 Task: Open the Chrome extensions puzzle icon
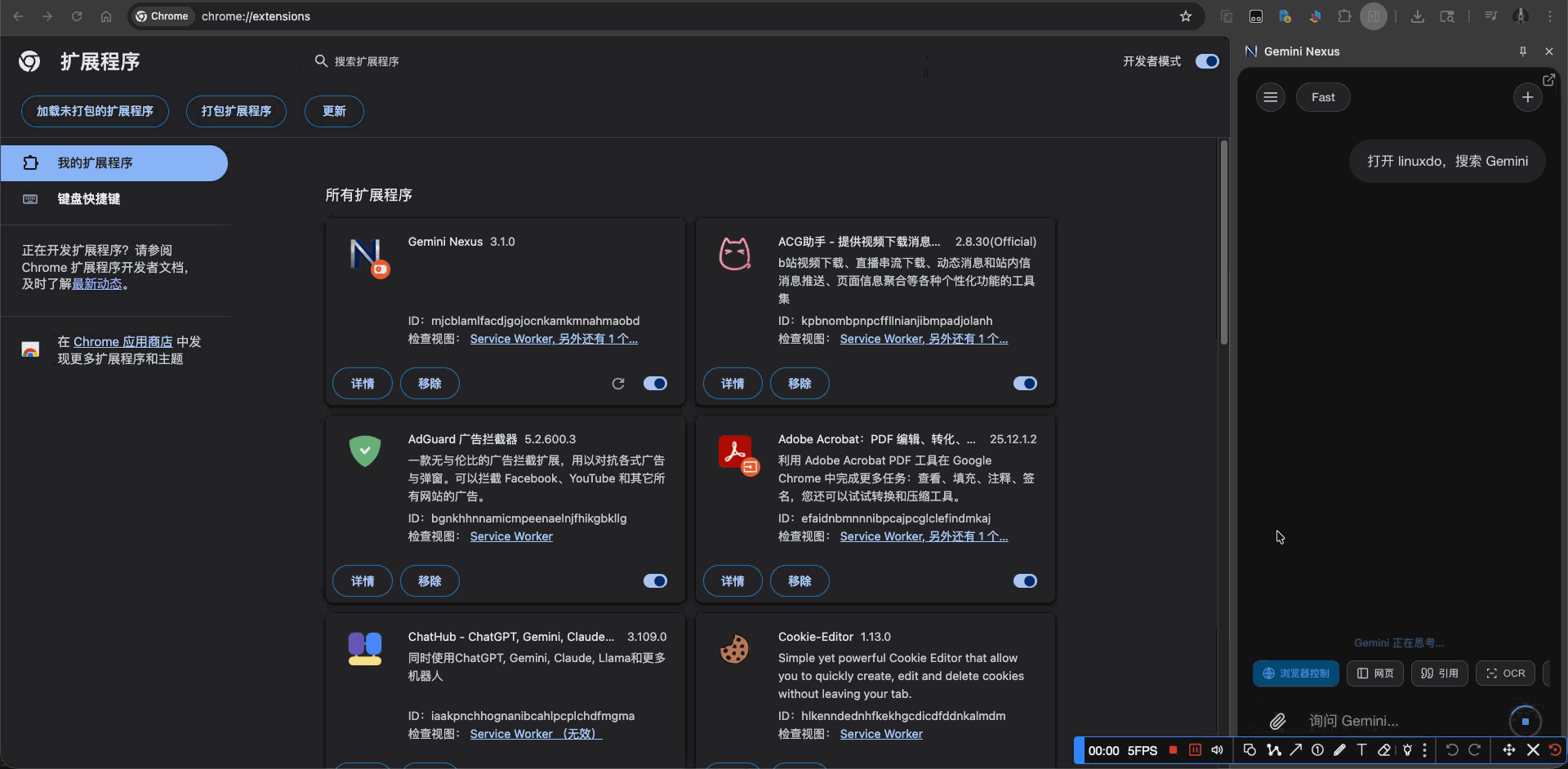1344,16
